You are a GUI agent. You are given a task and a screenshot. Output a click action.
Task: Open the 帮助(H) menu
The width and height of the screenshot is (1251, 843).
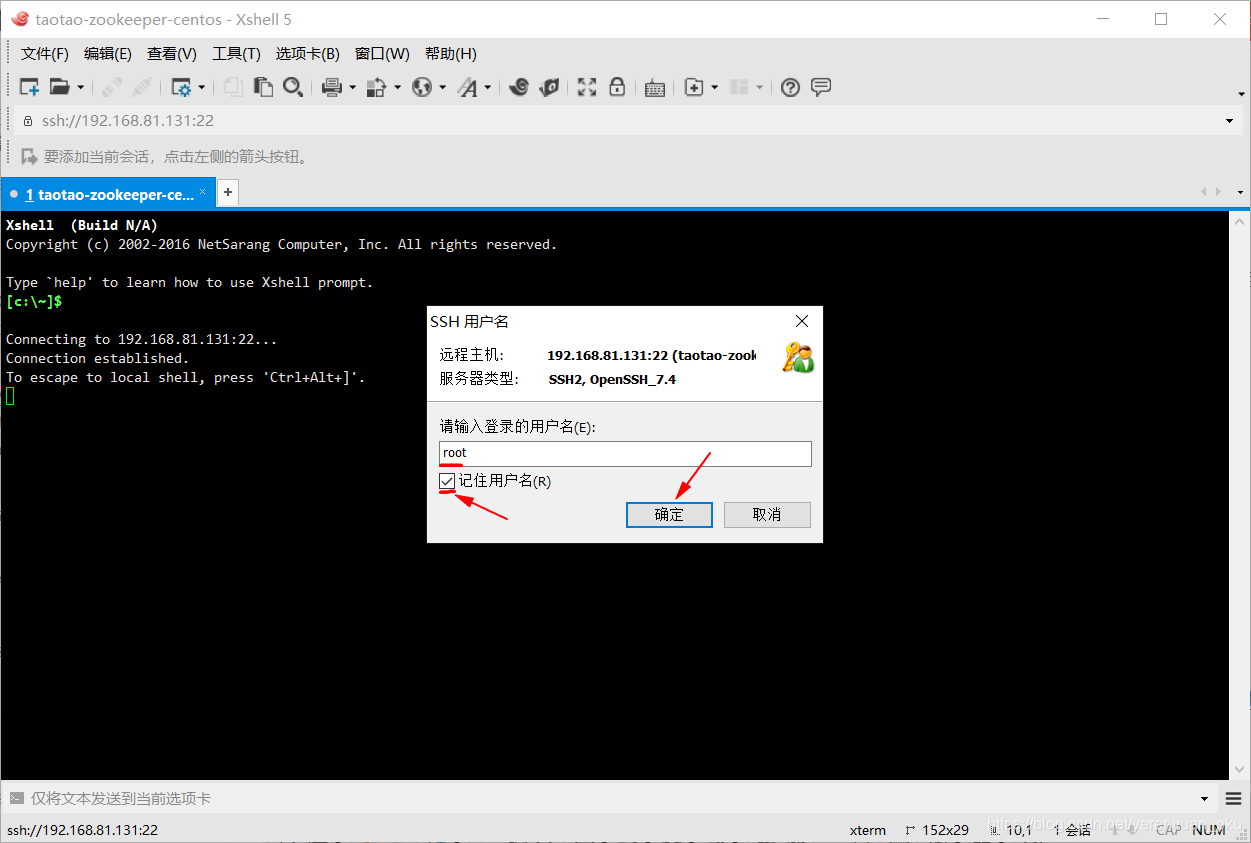tap(451, 54)
